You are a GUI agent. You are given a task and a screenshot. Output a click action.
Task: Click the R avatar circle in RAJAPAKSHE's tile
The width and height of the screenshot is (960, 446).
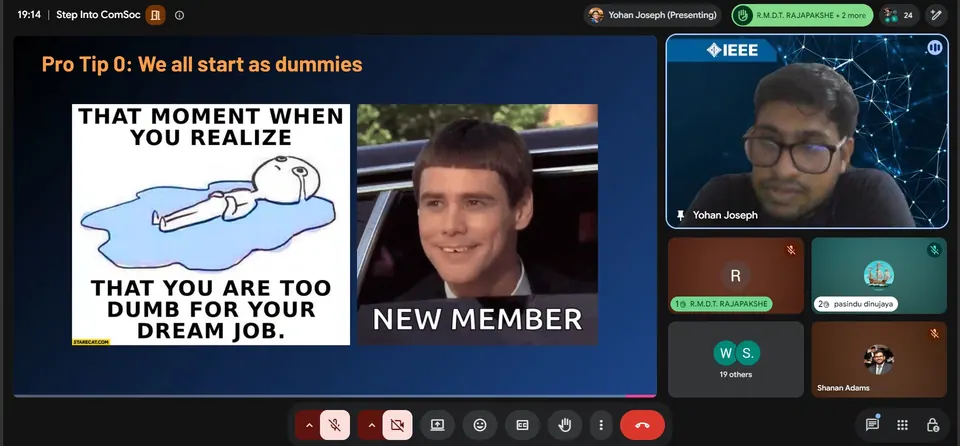(735, 276)
